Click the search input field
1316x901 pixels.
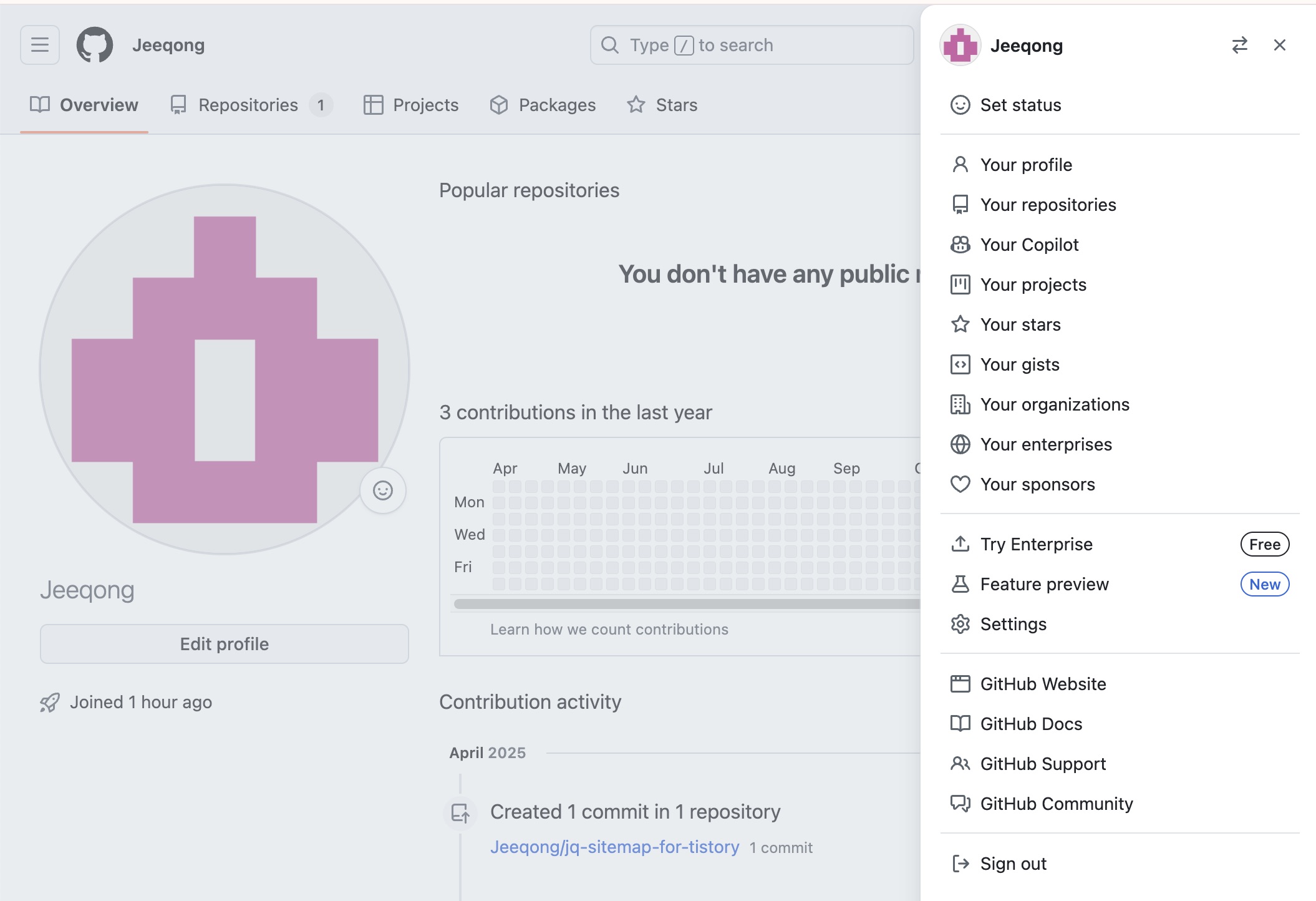click(x=752, y=45)
